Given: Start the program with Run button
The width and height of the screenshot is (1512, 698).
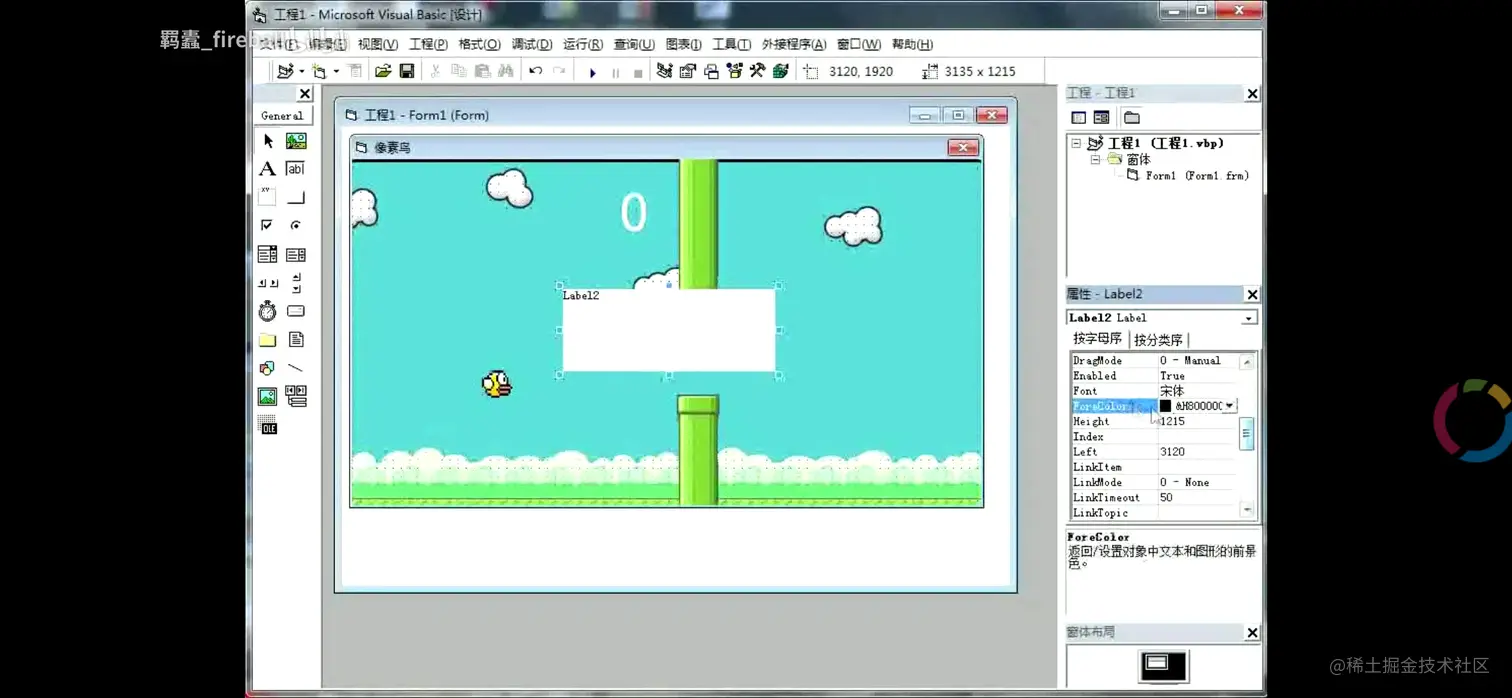Looking at the screenshot, I should pos(592,72).
